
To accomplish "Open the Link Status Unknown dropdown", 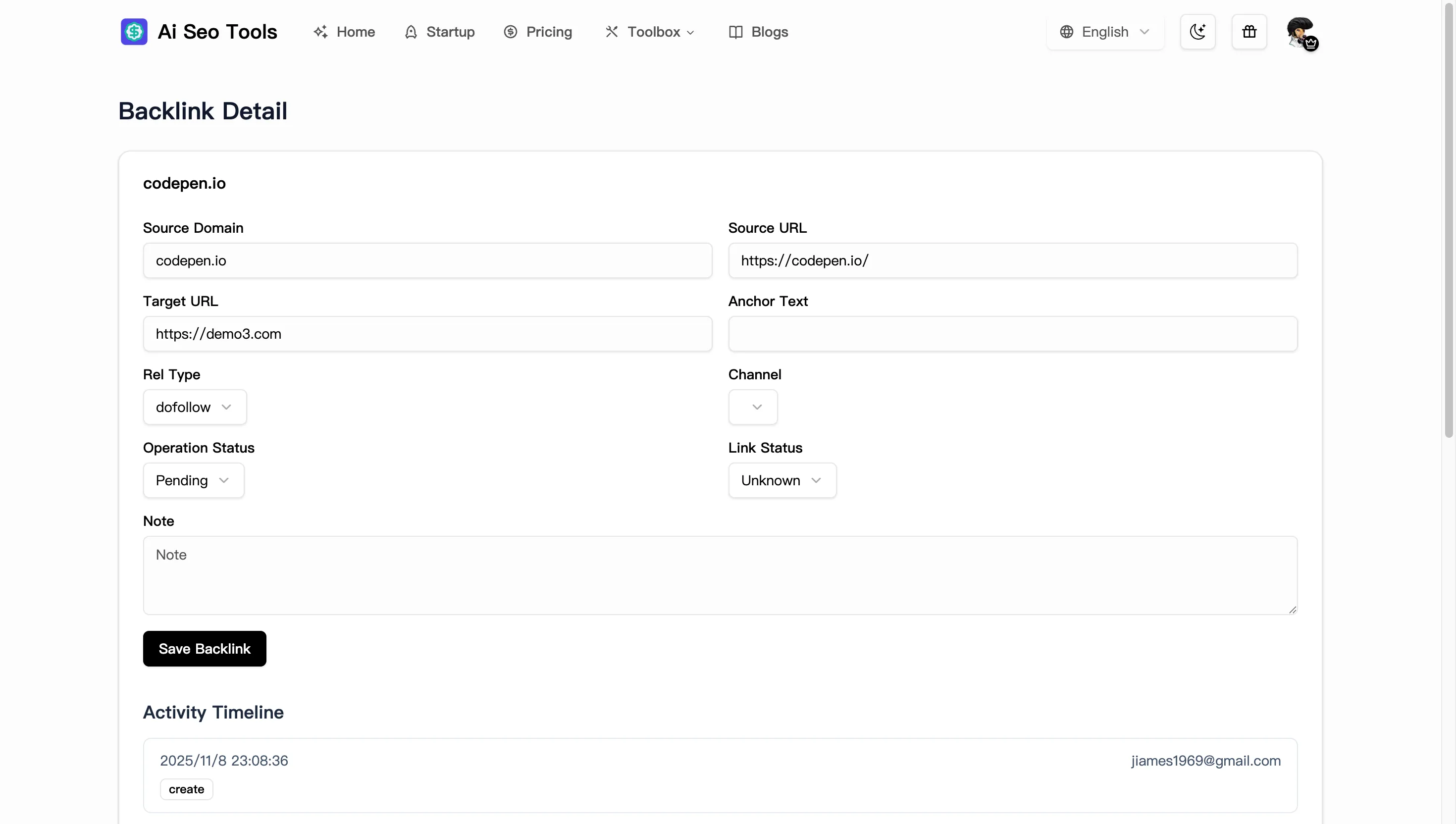I will [x=782, y=479].
